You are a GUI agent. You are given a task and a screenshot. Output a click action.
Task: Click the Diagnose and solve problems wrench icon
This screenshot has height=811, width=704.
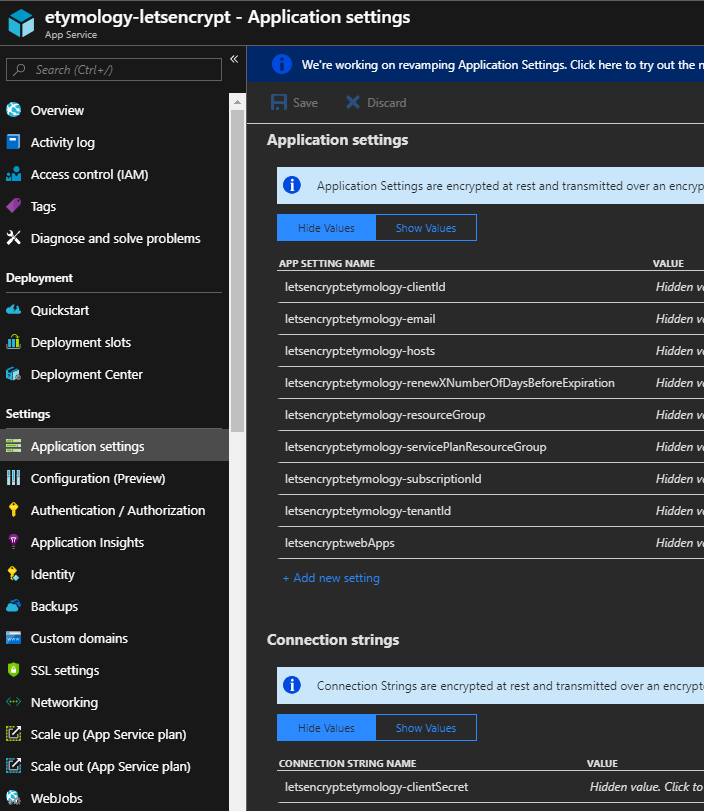point(13,238)
